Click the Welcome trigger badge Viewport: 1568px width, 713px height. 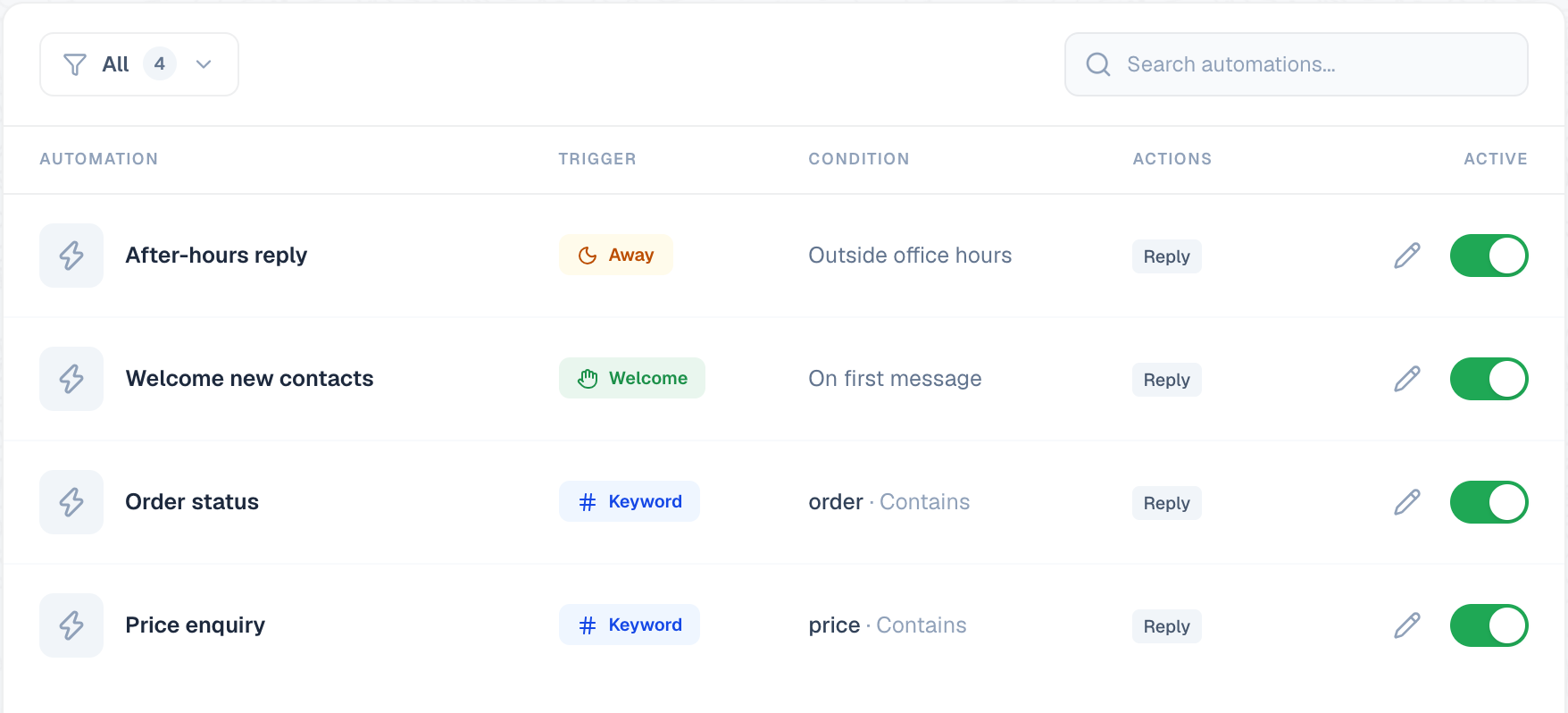pyautogui.click(x=632, y=379)
